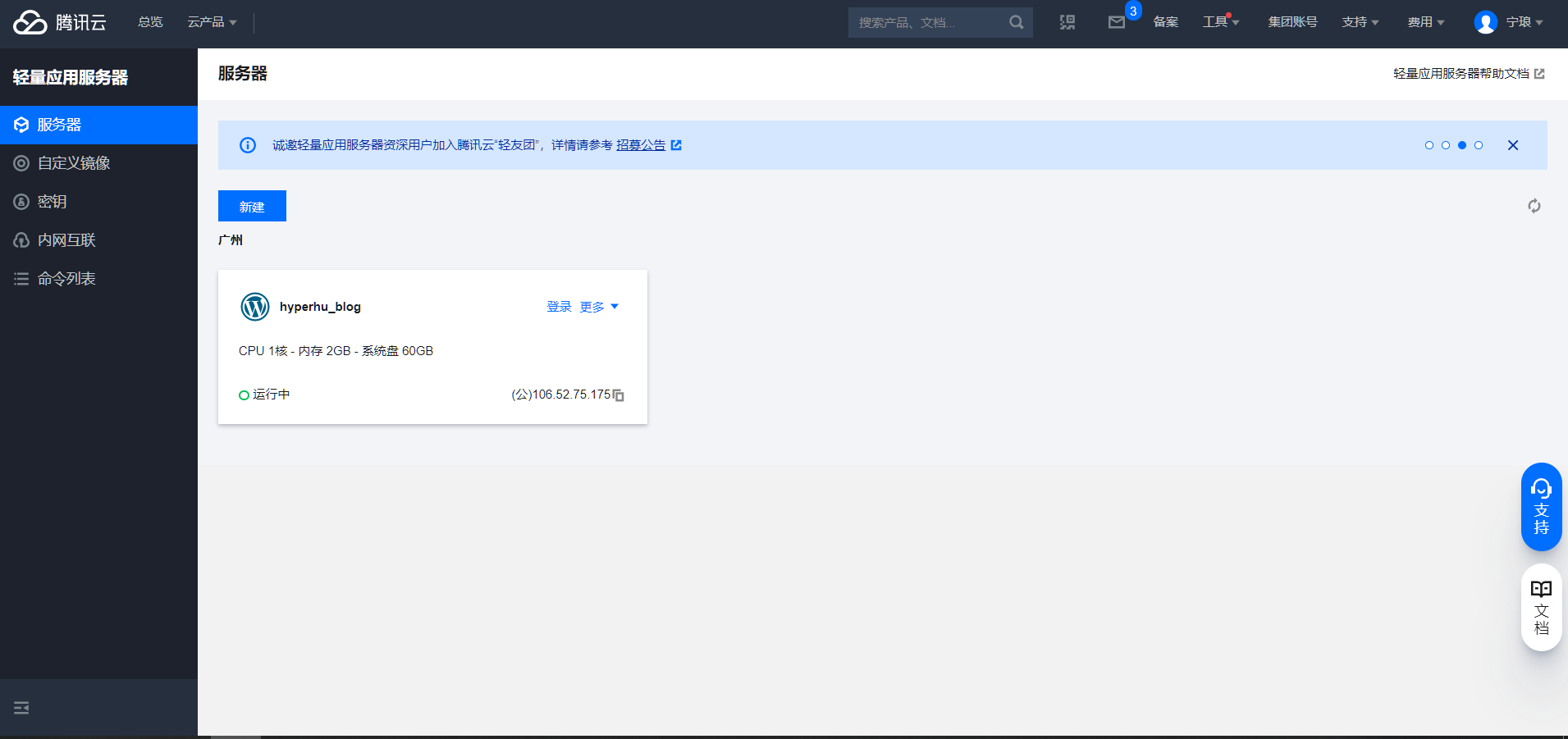Close the announcement banner
Viewport: 1568px width, 739px height.
[x=1513, y=145]
